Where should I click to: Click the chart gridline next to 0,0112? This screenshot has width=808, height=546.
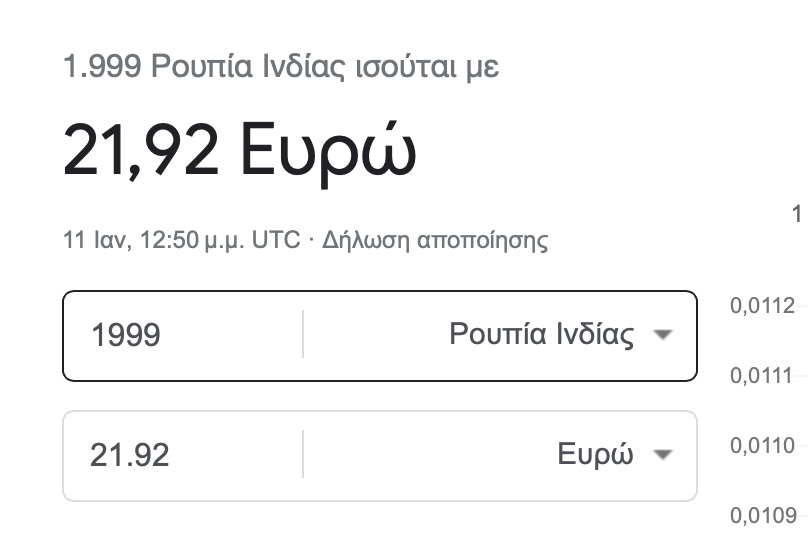coord(802,305)
